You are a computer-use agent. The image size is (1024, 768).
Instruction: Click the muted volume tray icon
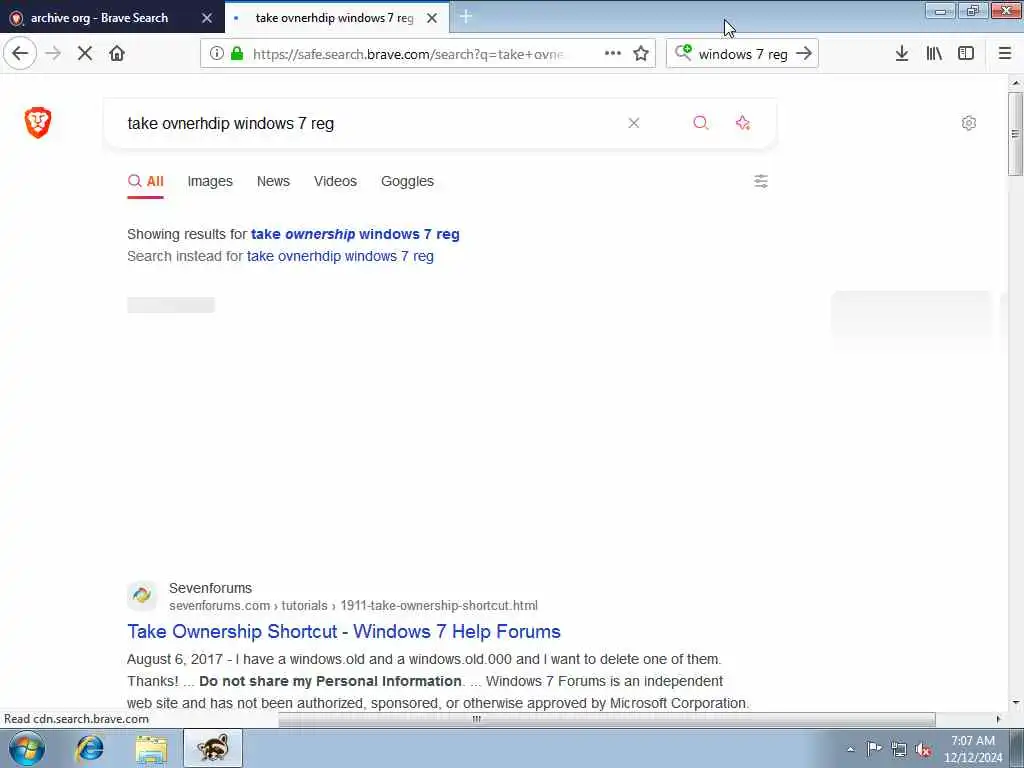point(924,749)
